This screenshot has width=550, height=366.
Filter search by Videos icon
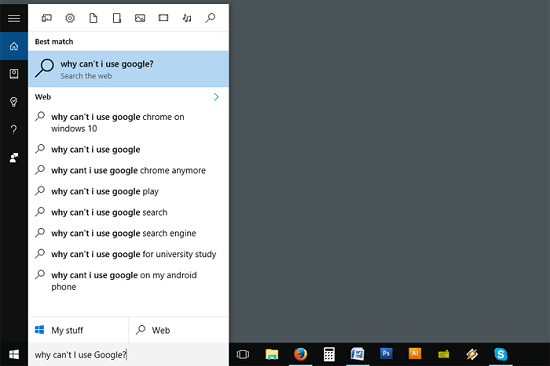tap(163, 18)
